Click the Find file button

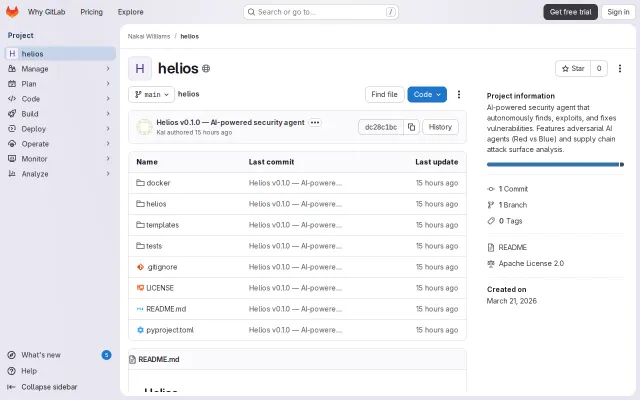(384, 94)
